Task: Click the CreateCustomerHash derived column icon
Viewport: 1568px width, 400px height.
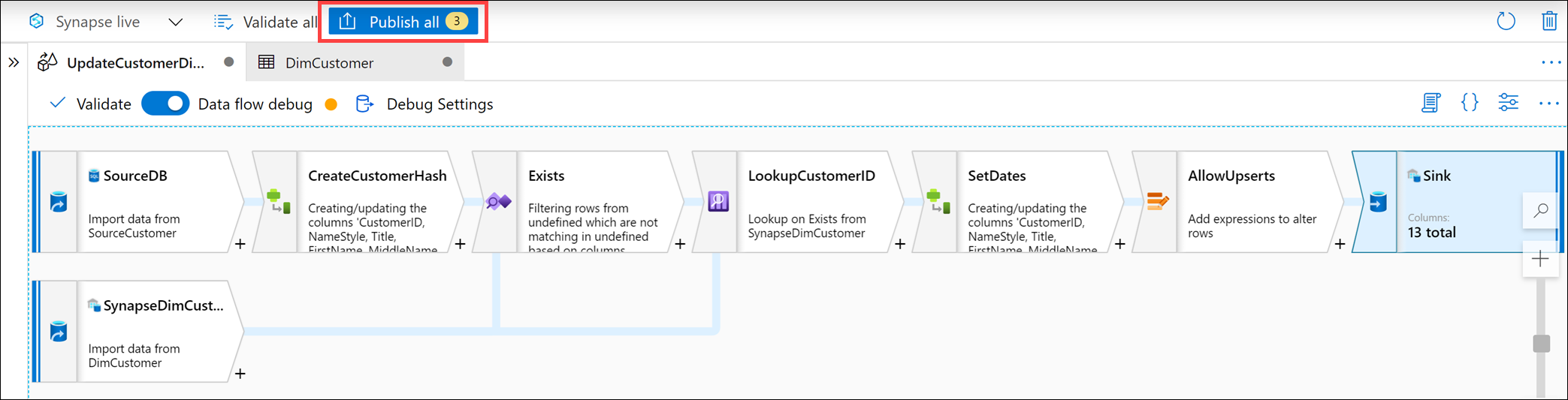Action: [x=279, y=202]
